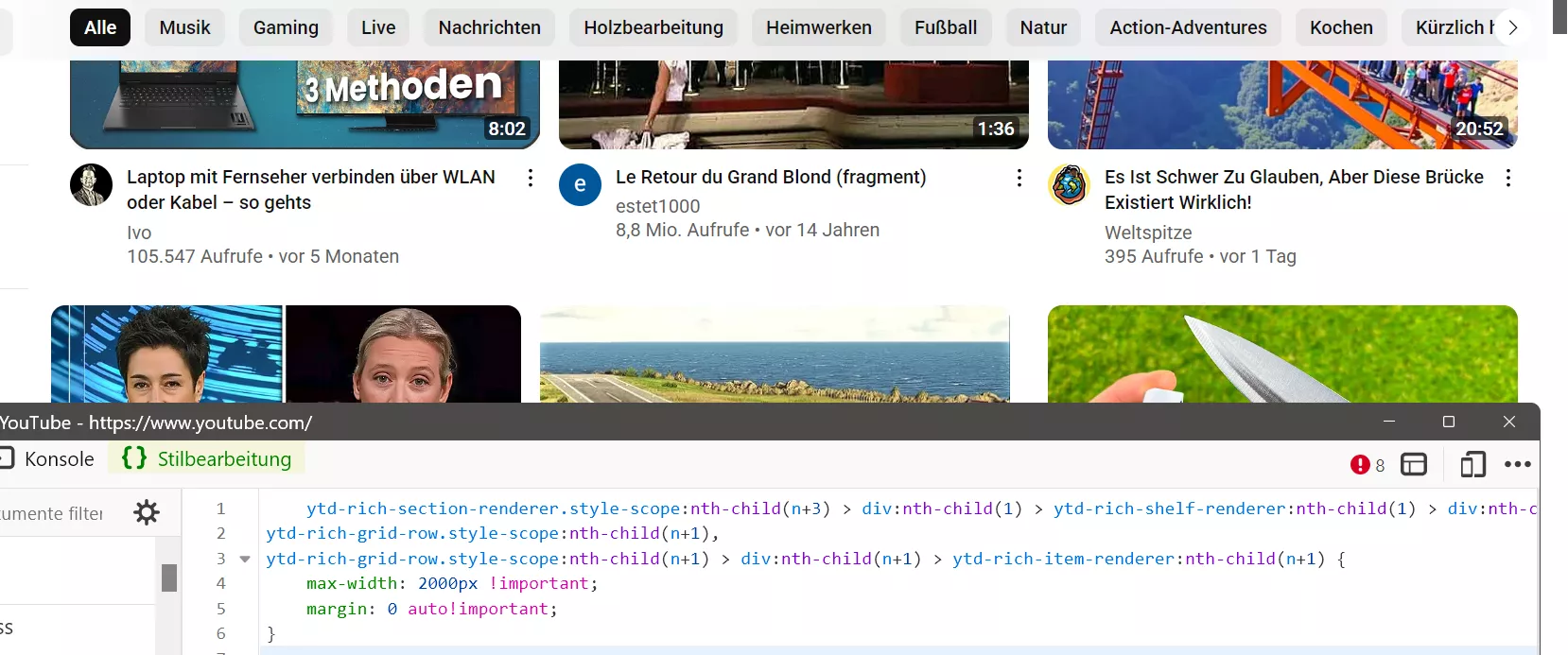The image size is (1568, 655).
Task: Open the estet1000 channel name link
Action: 658,206
